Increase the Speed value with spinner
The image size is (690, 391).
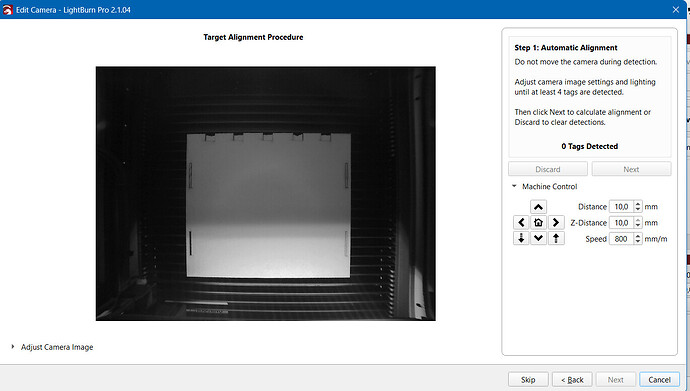point(638,236)
